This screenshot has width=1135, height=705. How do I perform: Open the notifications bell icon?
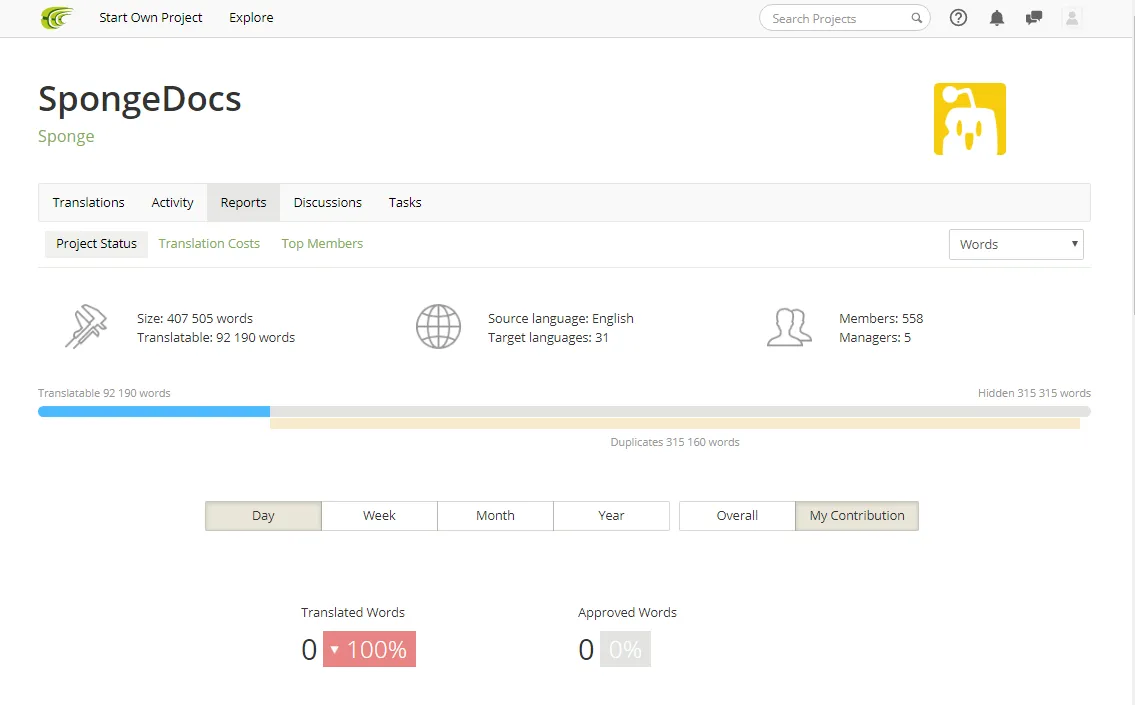[x=997, y=18]
